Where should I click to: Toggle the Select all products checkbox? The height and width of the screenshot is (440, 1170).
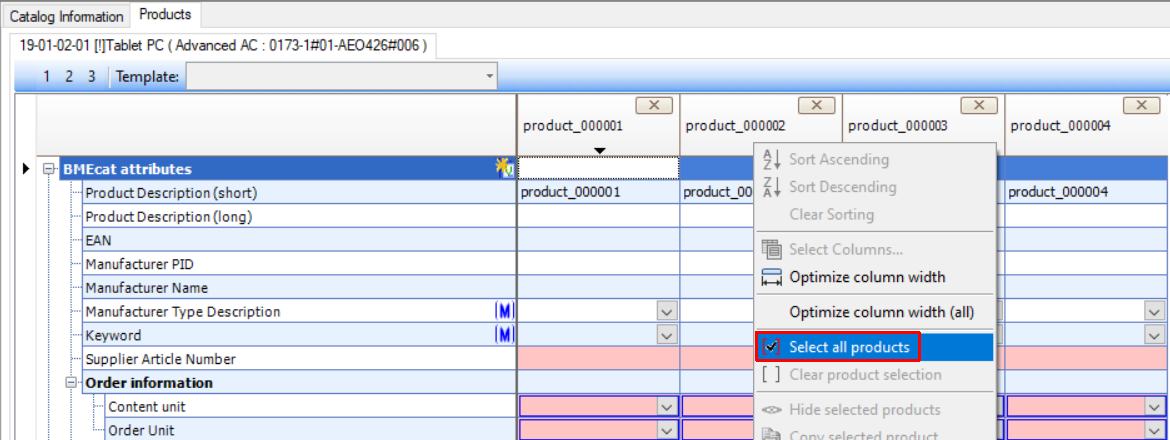pyautogui.click(x=770, y=347)
